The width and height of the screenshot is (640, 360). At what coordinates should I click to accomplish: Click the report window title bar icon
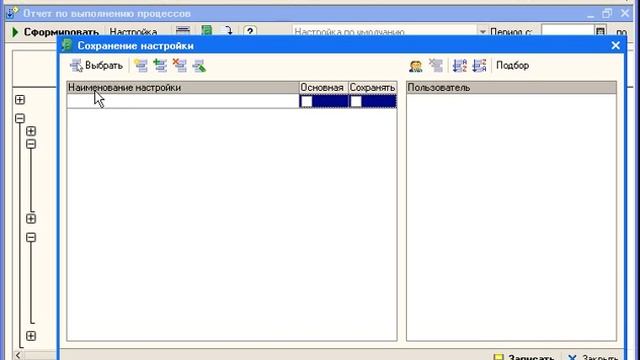[x=12, y=13]
